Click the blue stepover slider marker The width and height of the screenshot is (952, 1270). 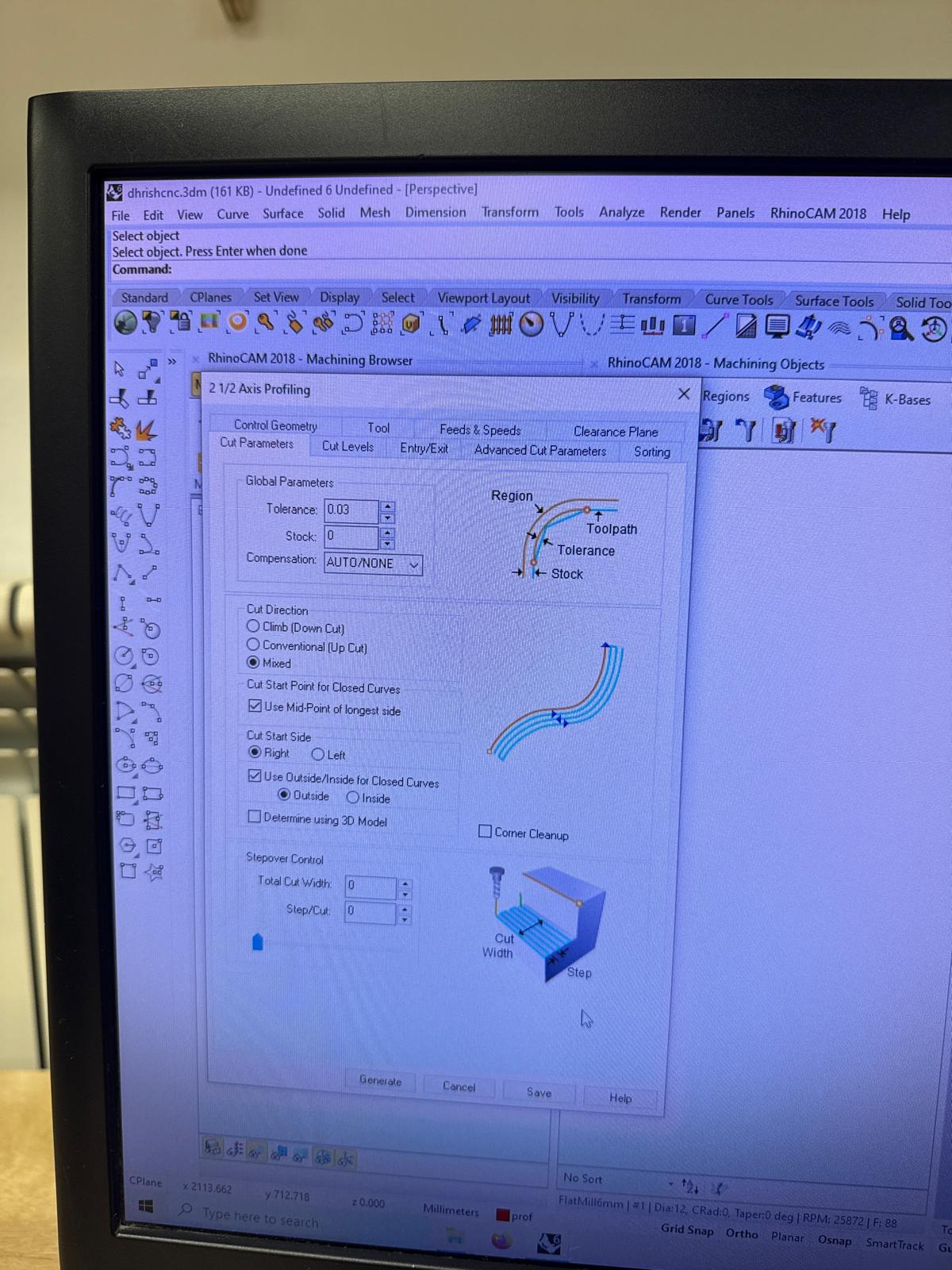[257, 942]
